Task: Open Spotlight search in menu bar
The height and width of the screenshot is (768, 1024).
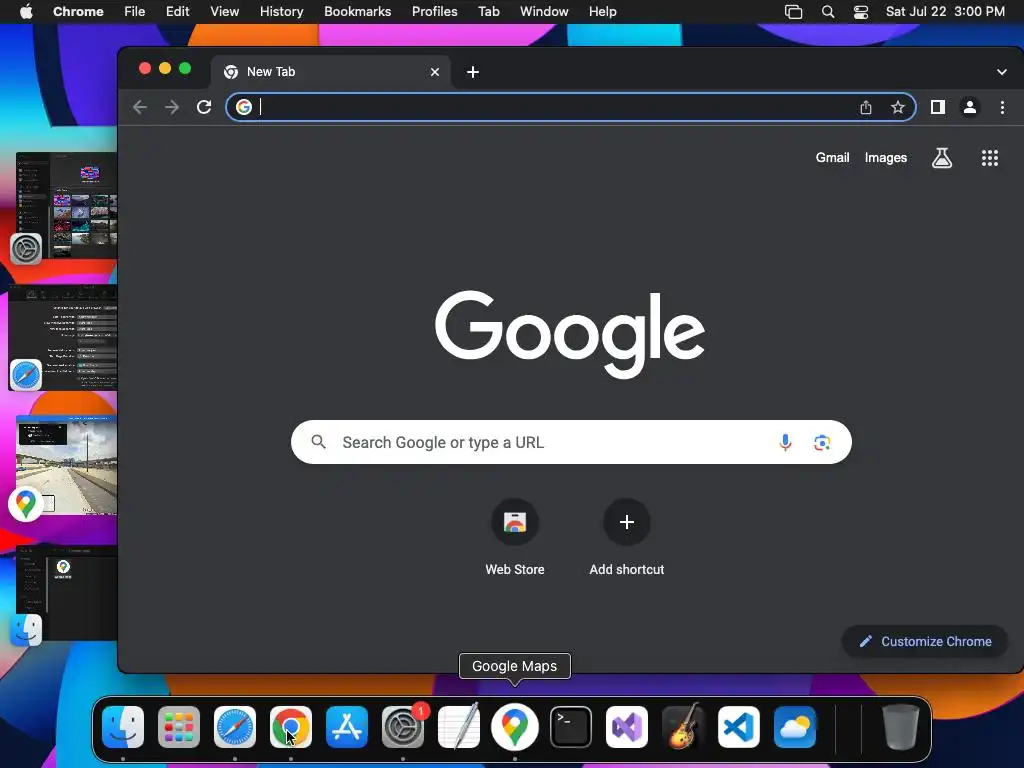Action: tap(827, 12)
